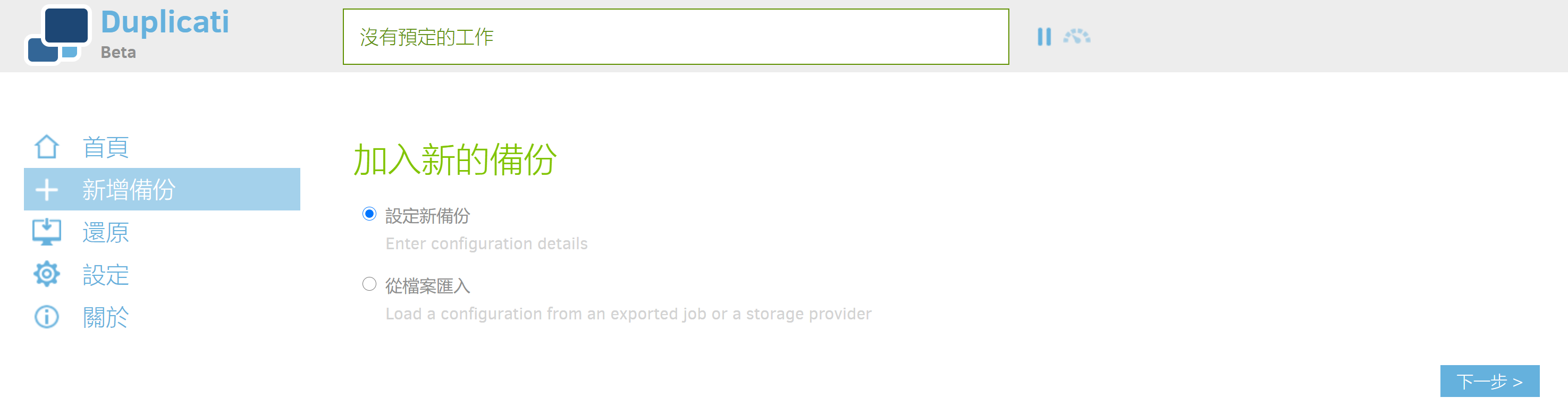Click the 沒有預定的工作 status box
Screen dimensions: 1568x414
pos(676,37)
